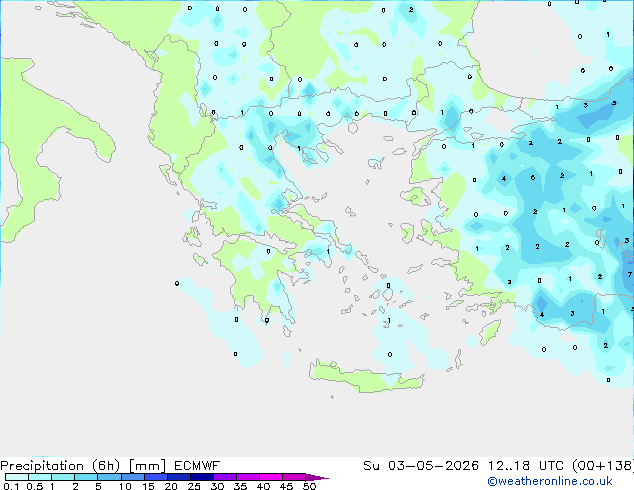Click the legend label "40"
This screenshot has height=490, width=634.
[x=263, y=486]
